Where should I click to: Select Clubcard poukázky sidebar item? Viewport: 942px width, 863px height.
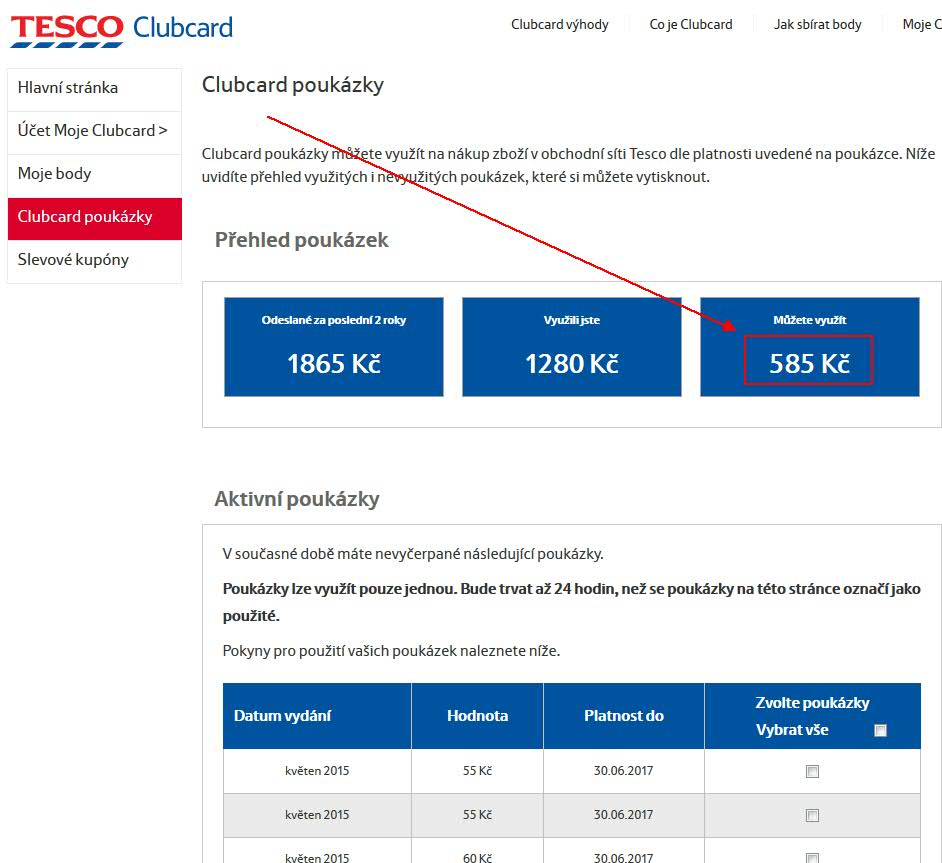94,219
